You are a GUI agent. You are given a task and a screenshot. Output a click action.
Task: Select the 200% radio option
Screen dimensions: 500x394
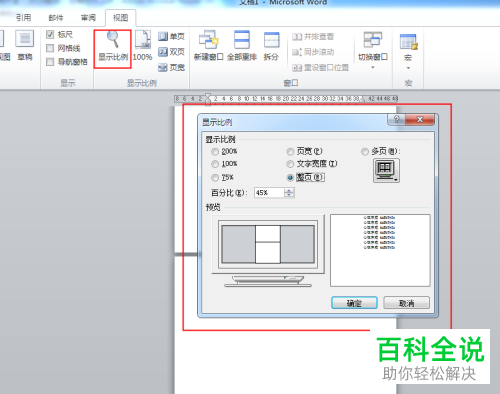[215, 152]
